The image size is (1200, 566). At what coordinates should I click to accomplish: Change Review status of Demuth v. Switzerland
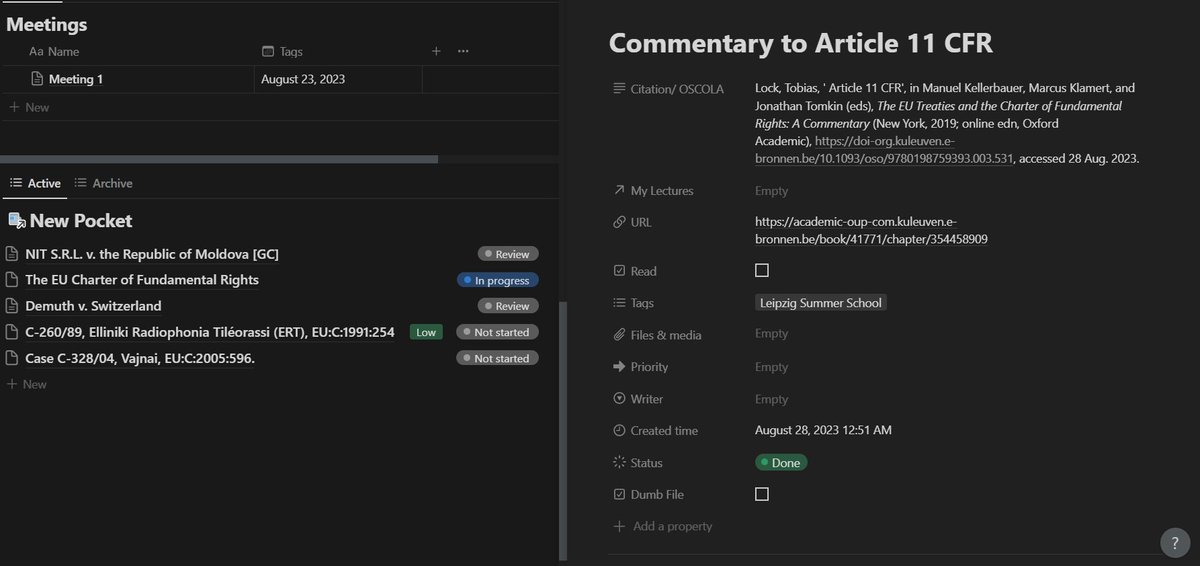point(508,306)
